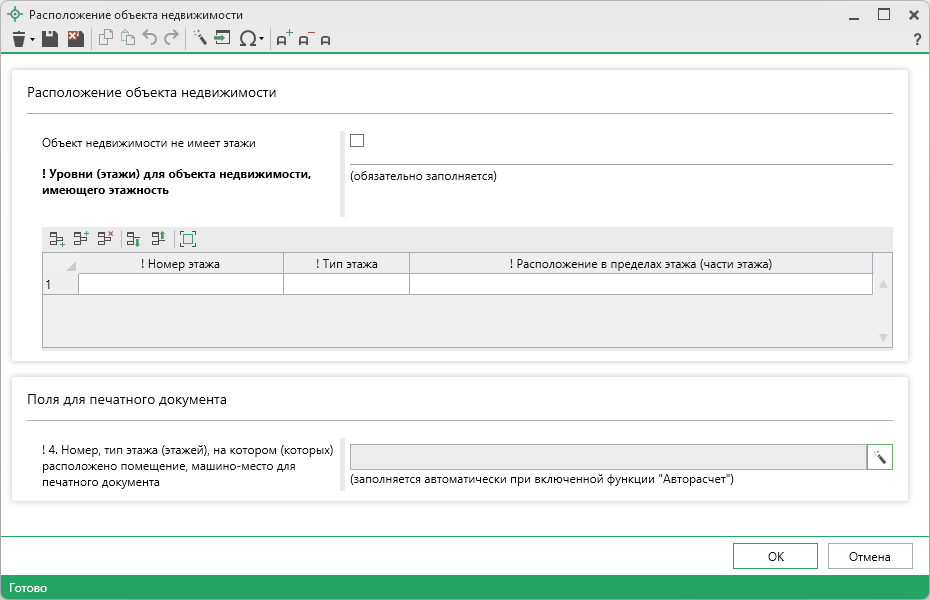The width and height of the screenshot is (930, 600).
Task: Click the 'Тип этажа' cell in row 1
Action: (x=346, y=285)
